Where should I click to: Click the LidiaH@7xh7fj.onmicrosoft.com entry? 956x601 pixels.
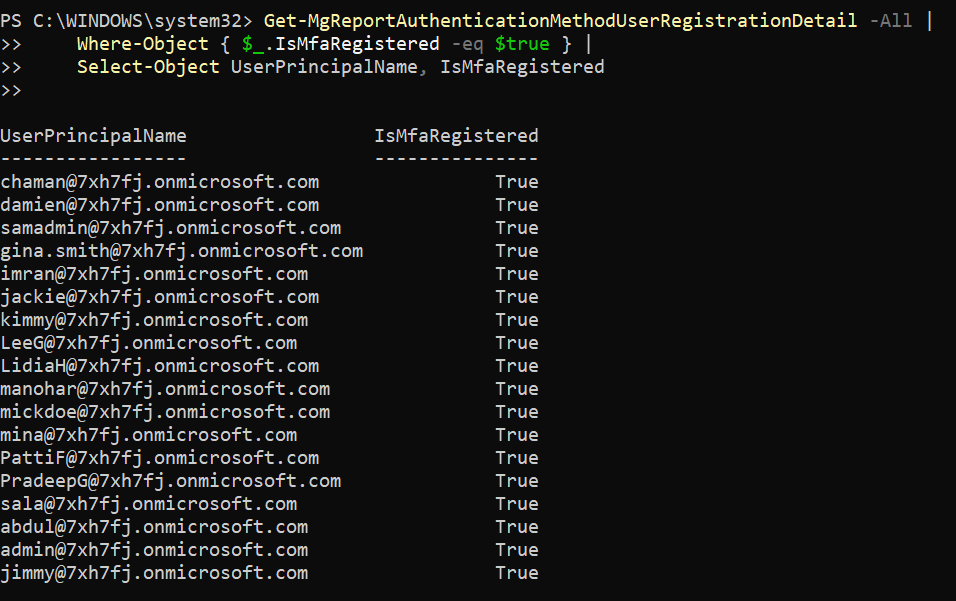(x=160, y=366)
